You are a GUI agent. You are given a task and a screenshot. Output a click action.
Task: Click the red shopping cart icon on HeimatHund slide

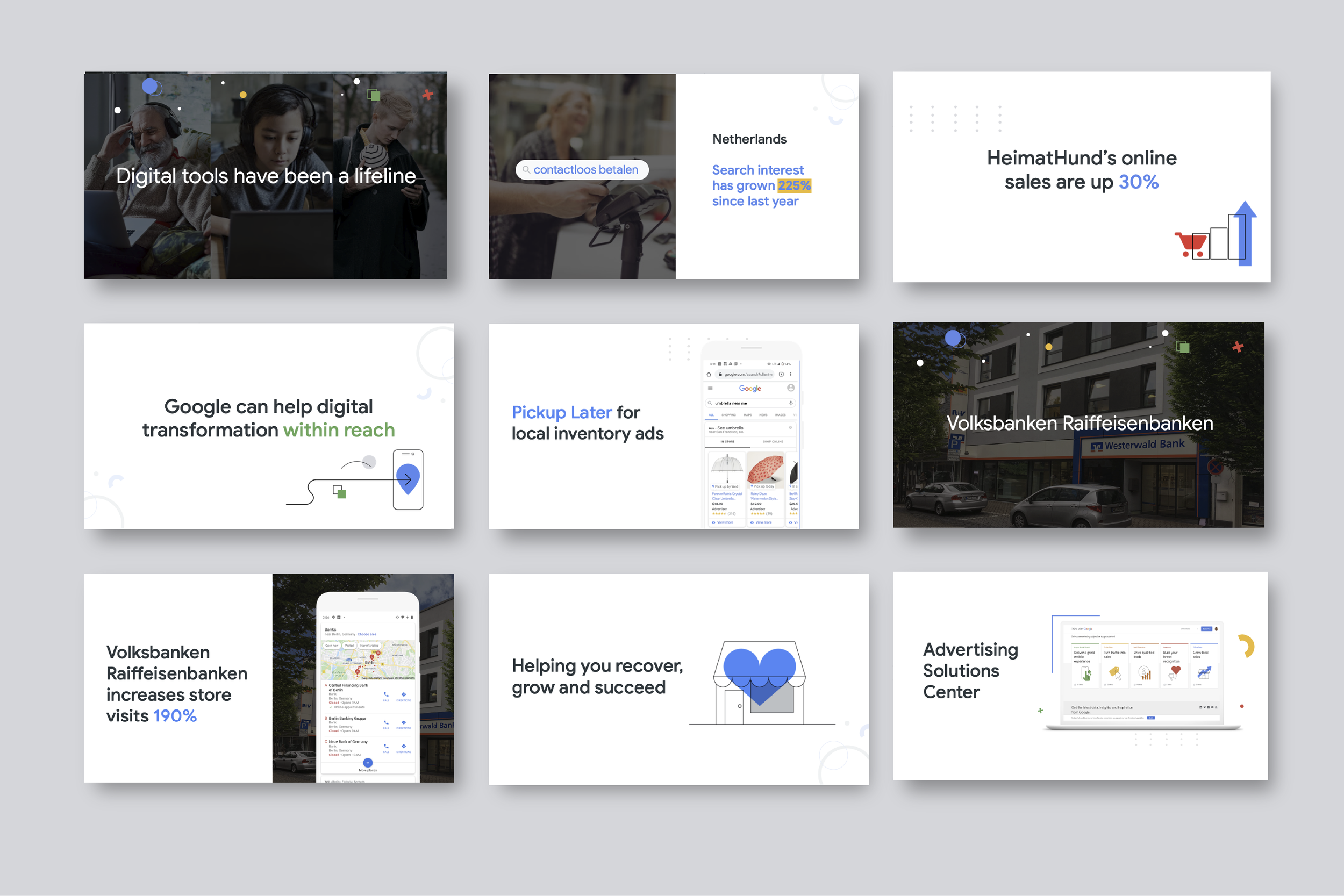(1192, 245)
